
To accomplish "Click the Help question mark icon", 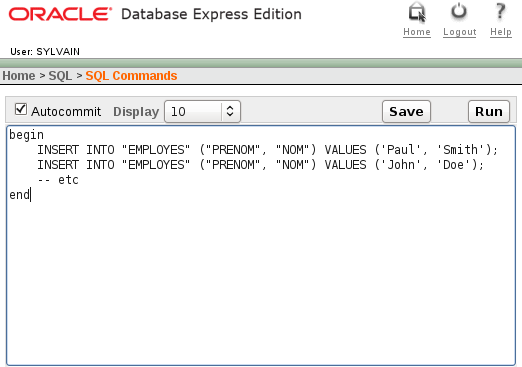I will coord(500,11).
